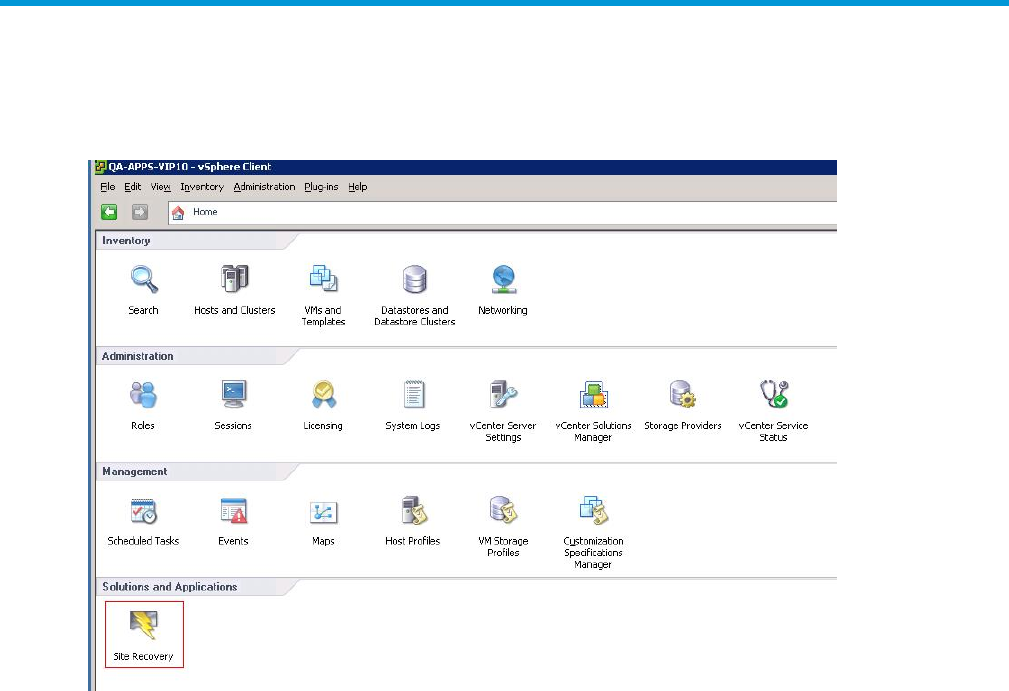Open the Edit menu
Image resolution: width=1009 pixels, height=691 pixels.
tap(133, 187)
